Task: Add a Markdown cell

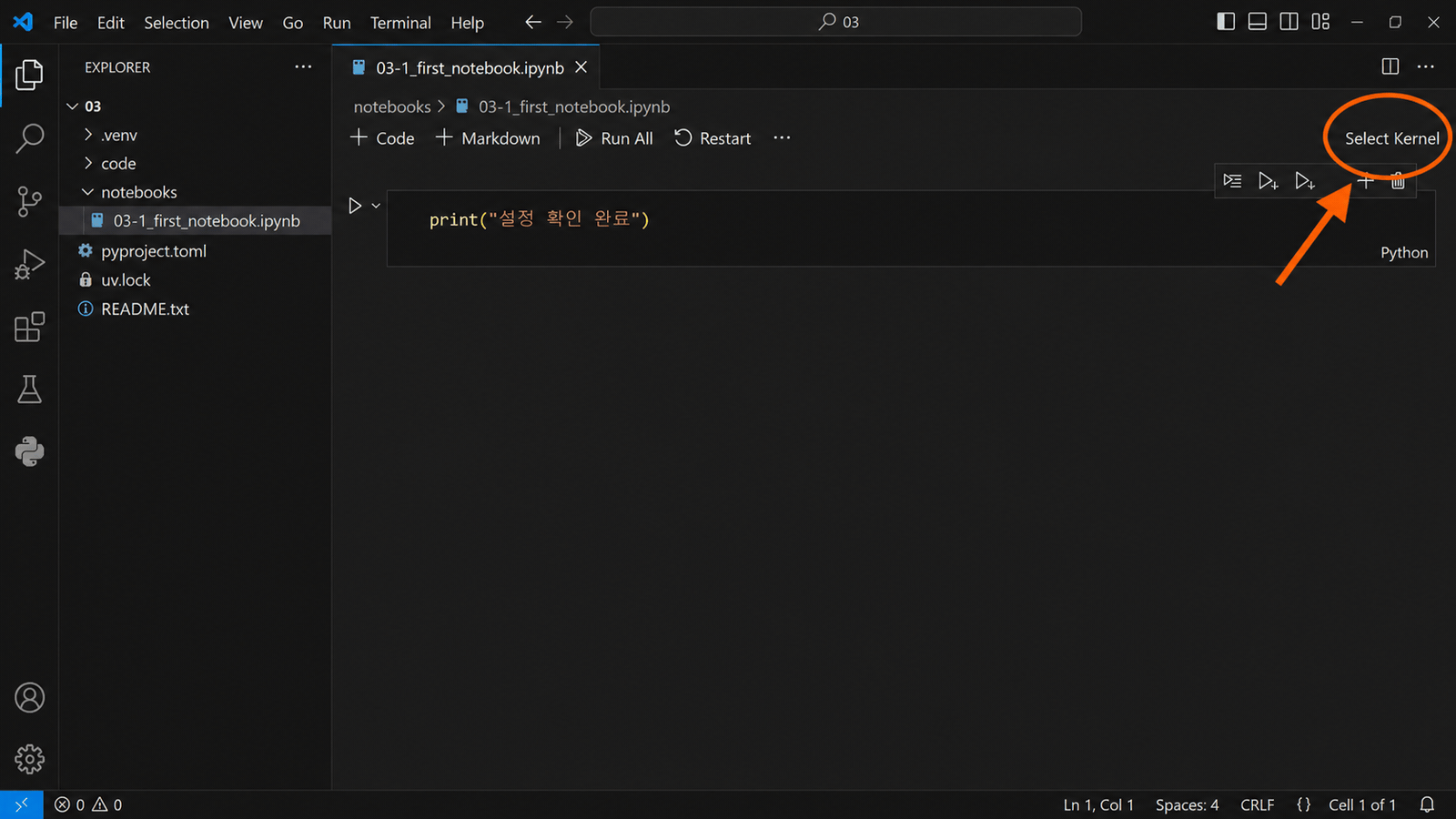Action: pos(489,138)
